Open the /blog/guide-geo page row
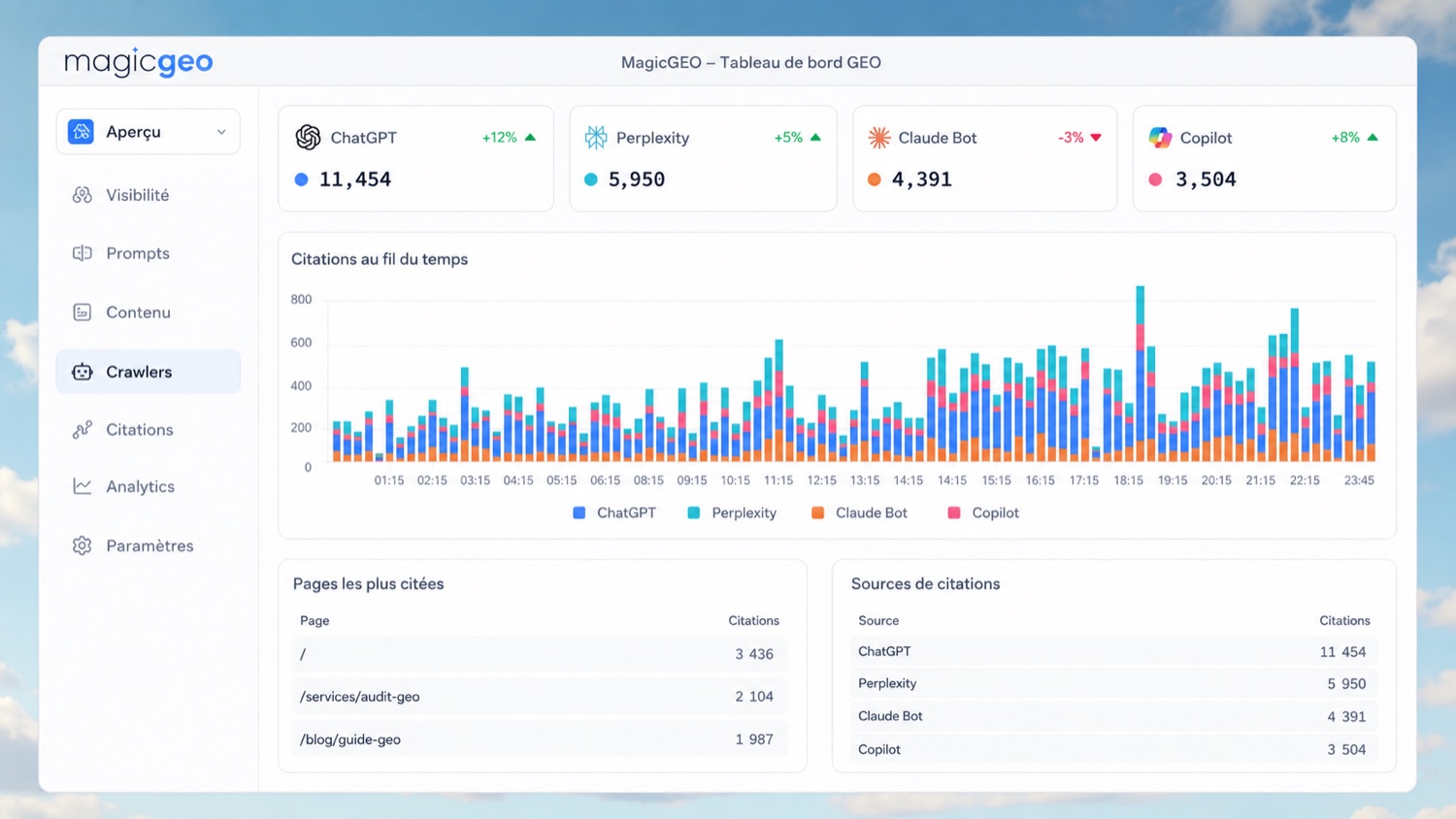 (x=540, y=739)
